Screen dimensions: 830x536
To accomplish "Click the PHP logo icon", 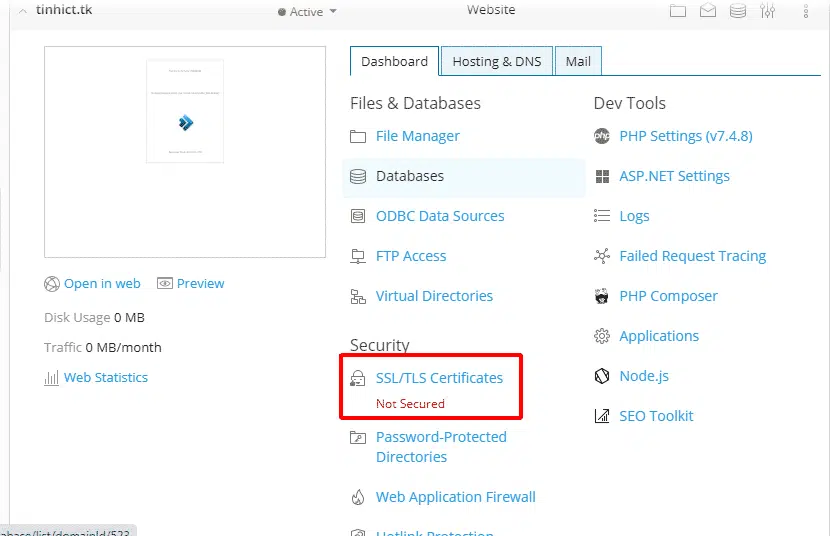I will coord(602,136).
